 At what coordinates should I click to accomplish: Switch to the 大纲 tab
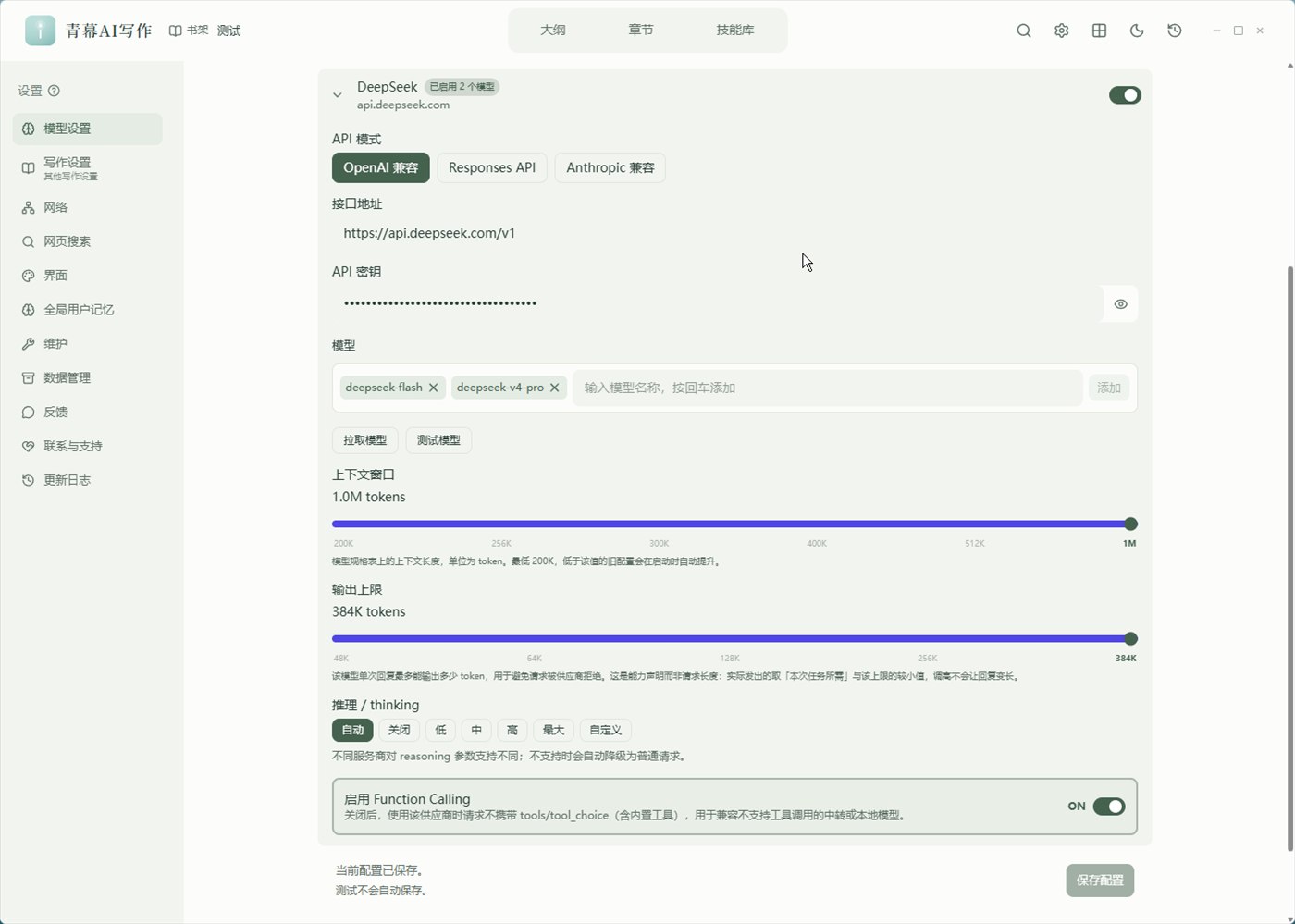pos(553,30)
